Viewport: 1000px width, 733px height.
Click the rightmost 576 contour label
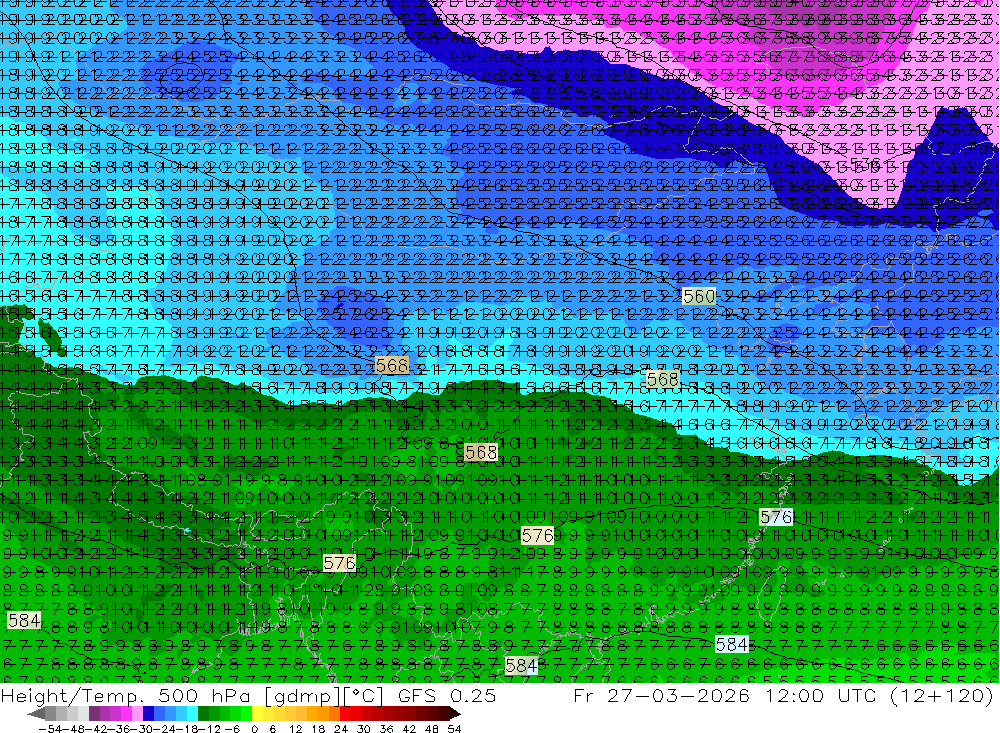tap(776, 517)
